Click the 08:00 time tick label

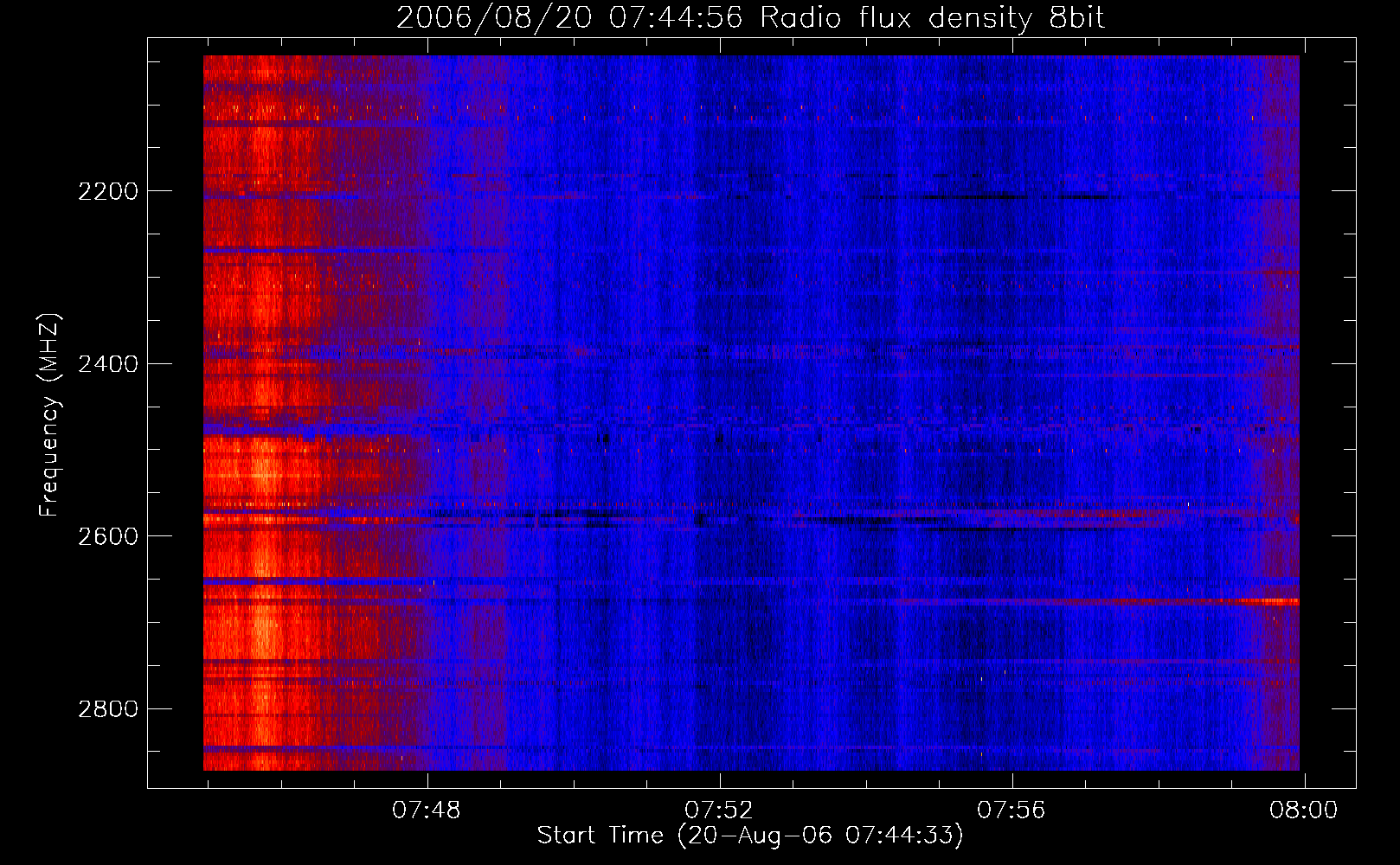click(x=1304, y=811)
